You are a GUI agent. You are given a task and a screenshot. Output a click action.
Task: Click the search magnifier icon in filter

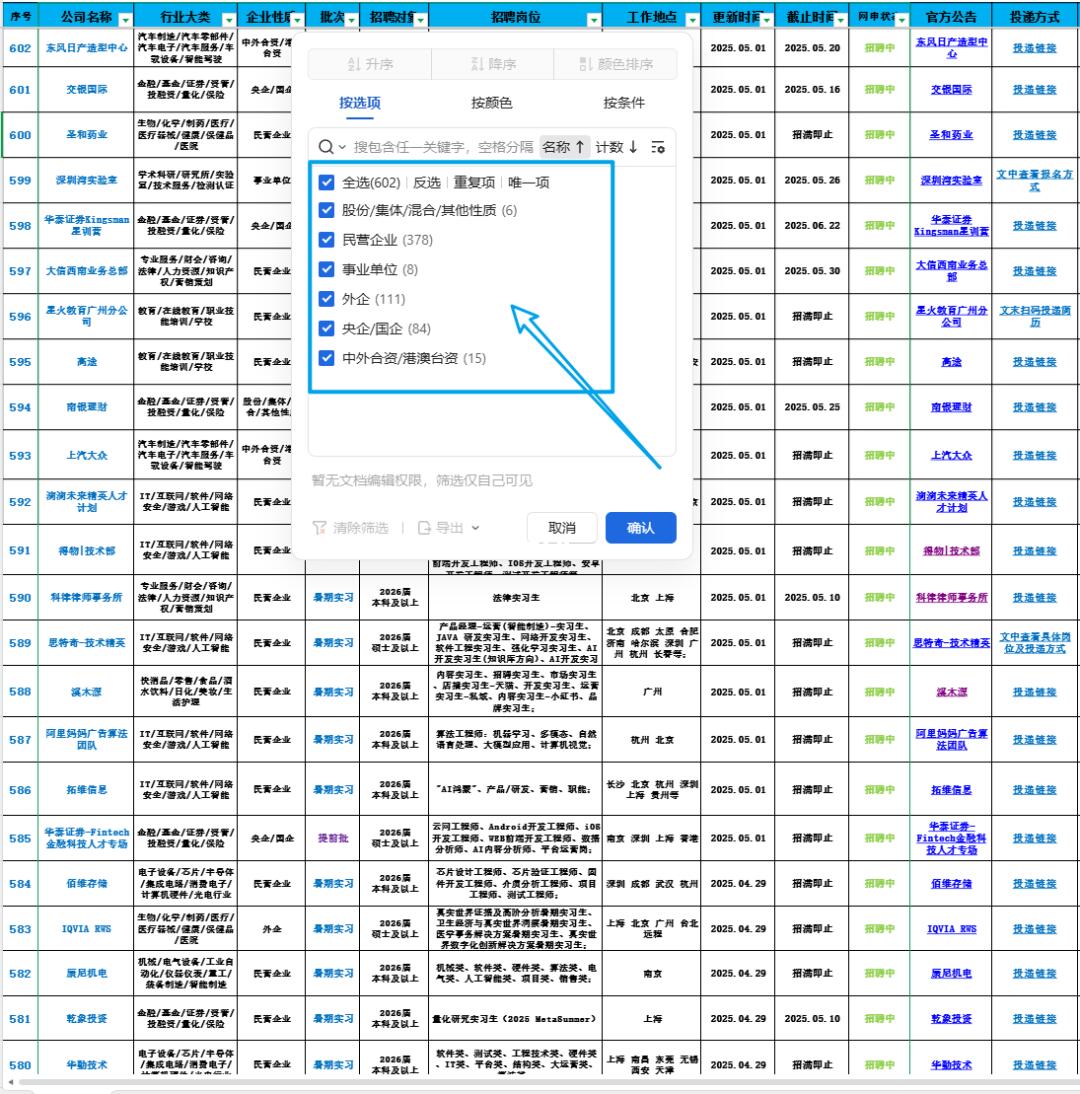326,147
